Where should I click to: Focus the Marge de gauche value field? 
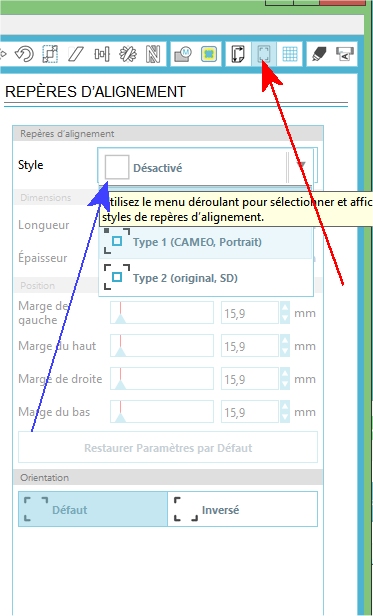click(x=250, y=313)
